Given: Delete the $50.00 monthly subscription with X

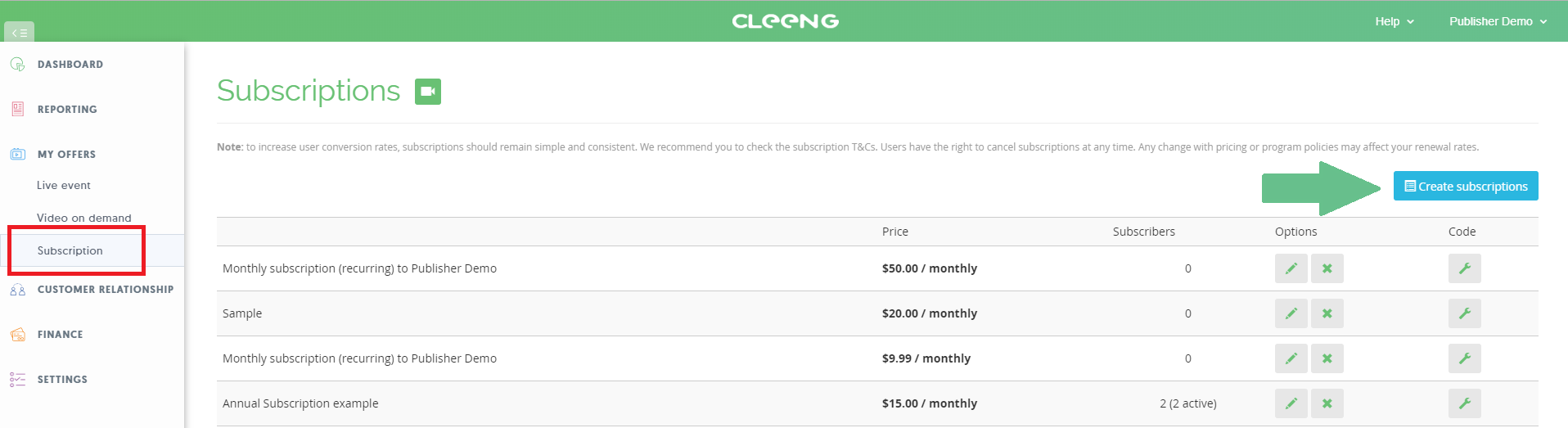Looking at the screenshot, I should point(1327,268).
